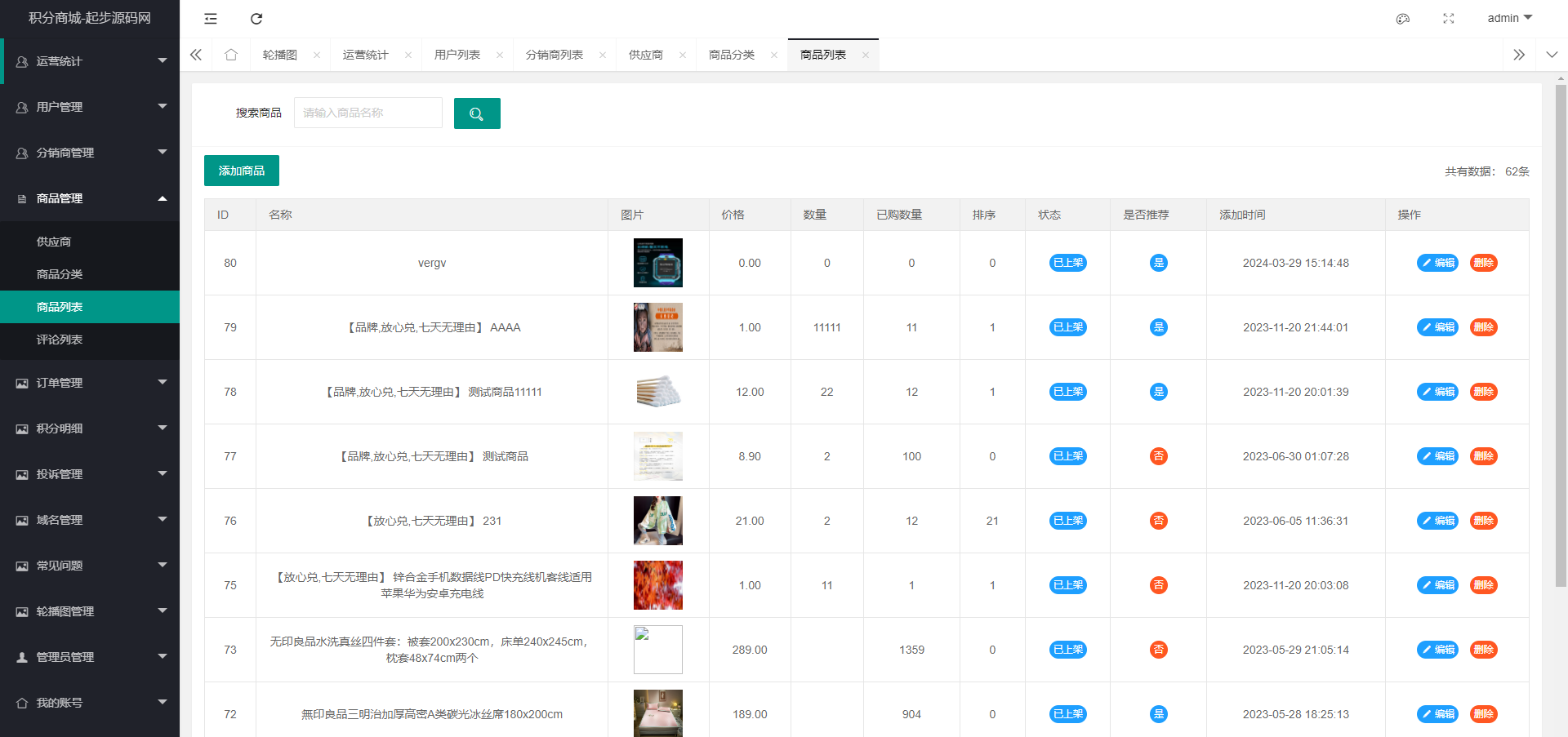The height and width of the screenshot is (737, 1568).
Task: Click the refresh page icon
Action: [x=256, y=19]
